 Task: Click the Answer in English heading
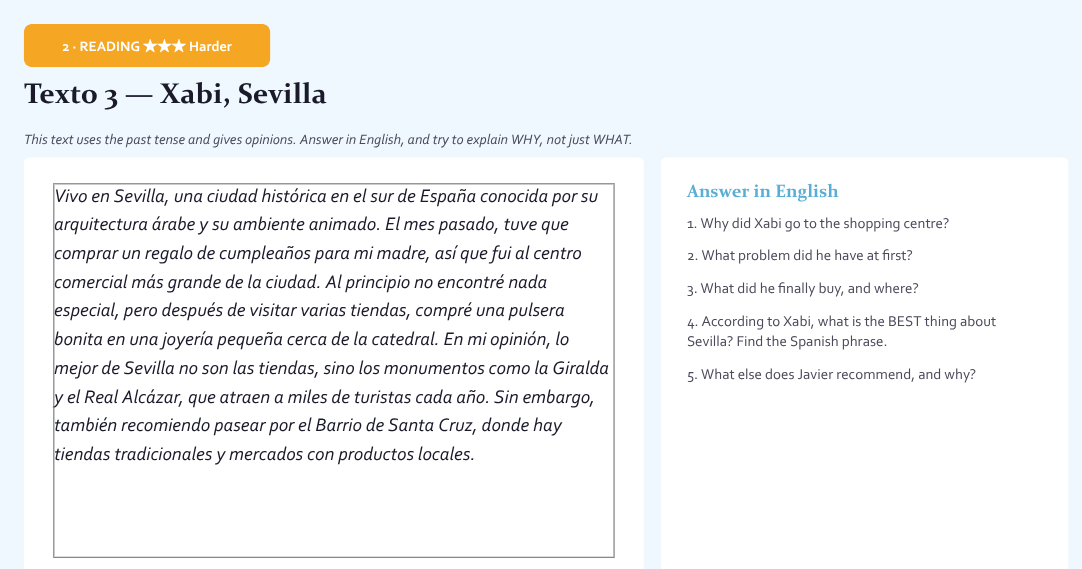coord(763,191)
